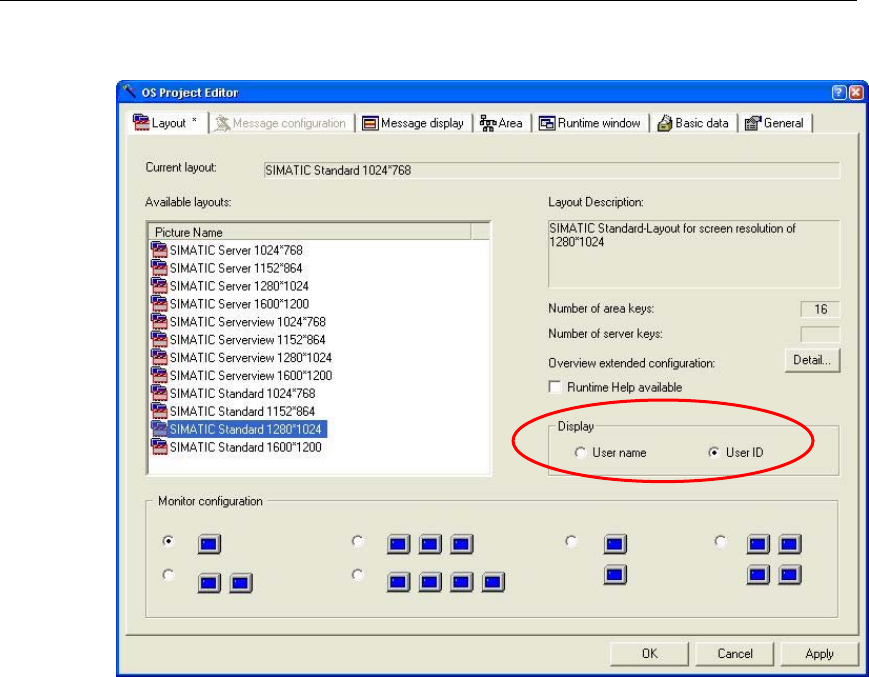This screenshot has width=869, height=677.
Task: Click icon of SIMATIC Server 1152*864
Action: coord(159,268)
